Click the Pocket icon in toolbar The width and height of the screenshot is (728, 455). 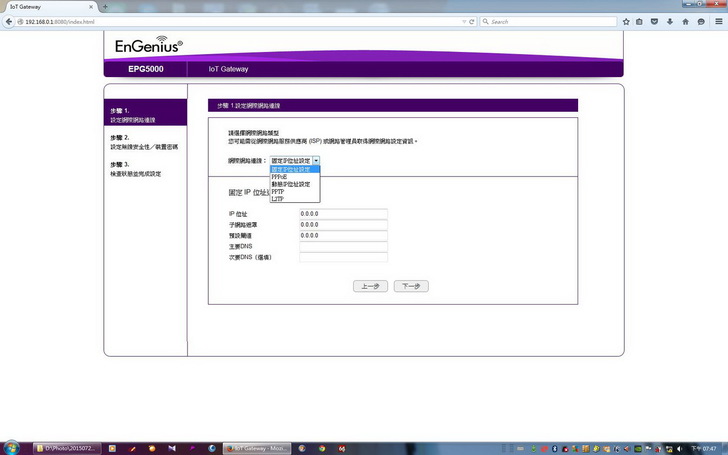pyautogui.click(x=654, y=21)
